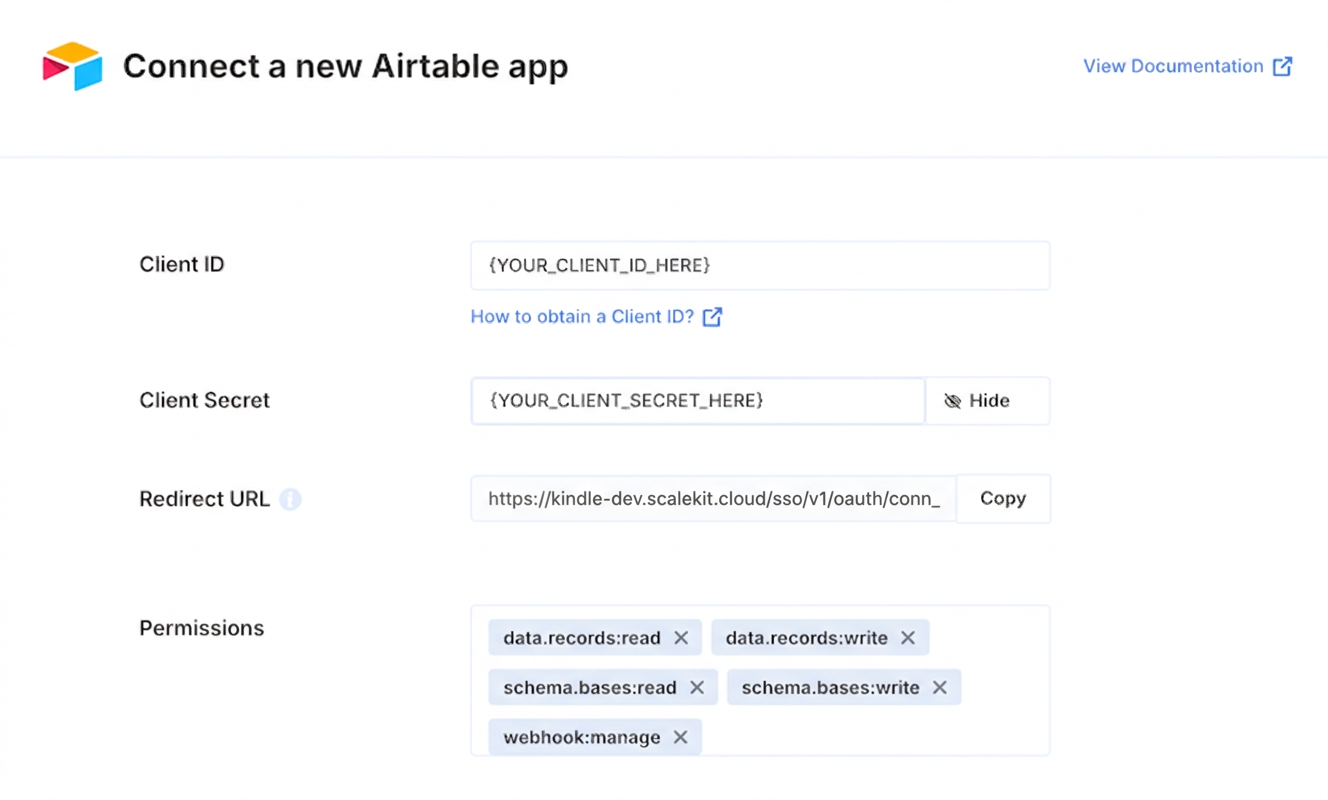Click external link icon after How to obtain Client ID

click(712, 316)
